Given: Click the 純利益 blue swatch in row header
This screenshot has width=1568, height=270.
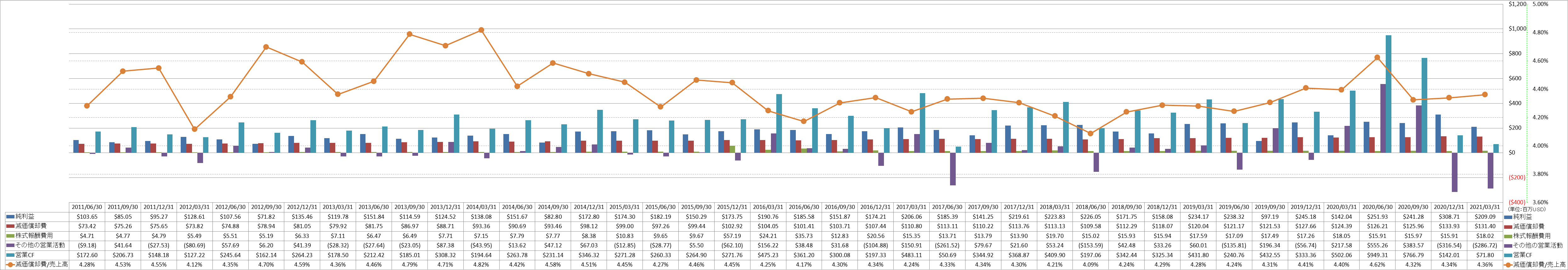Looking at the screenshot, I should point(10,217).
